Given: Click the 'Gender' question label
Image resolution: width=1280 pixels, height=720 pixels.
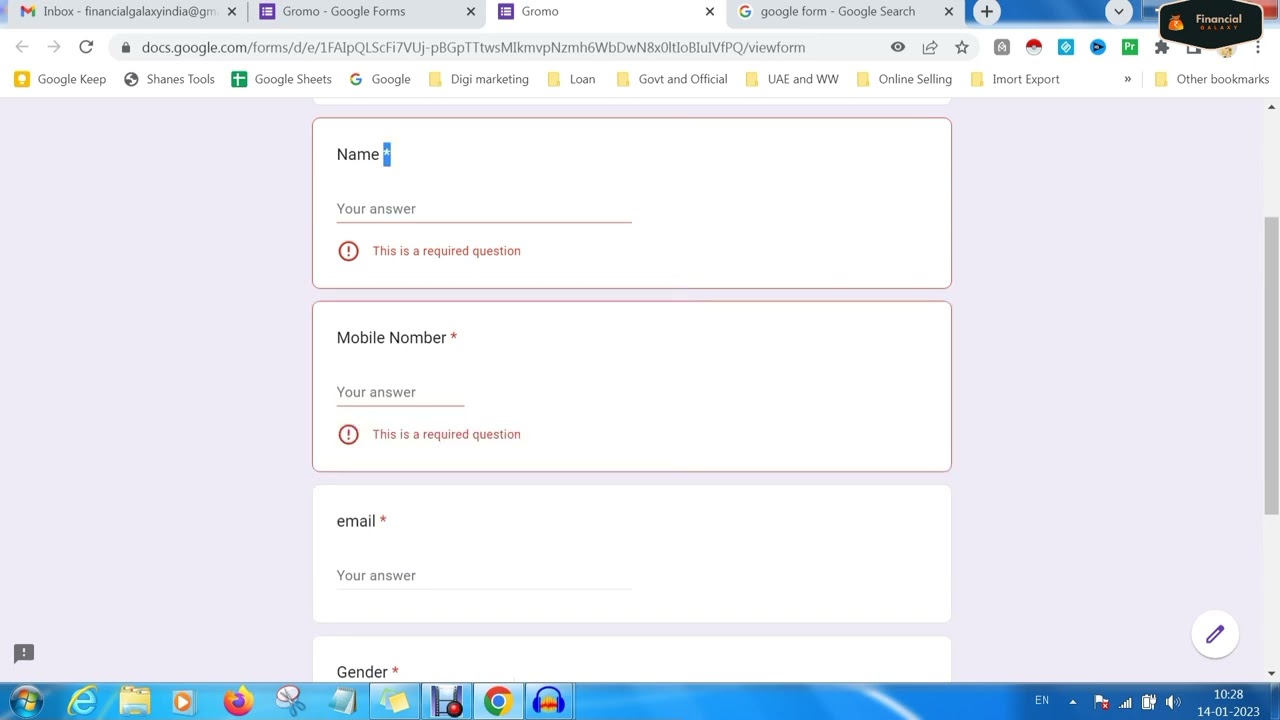Looking at the screenshot, I should tap(362, 672).
